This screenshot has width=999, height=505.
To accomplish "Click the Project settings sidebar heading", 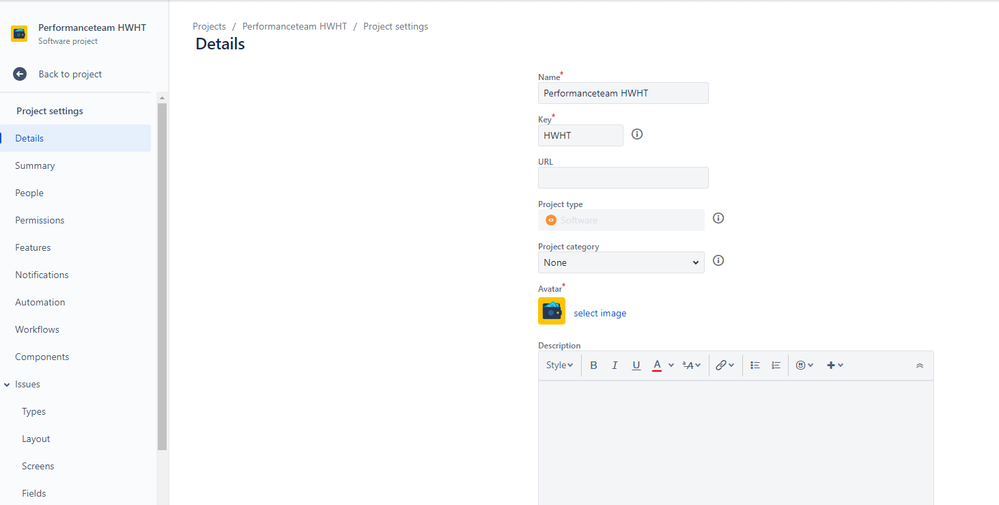I will (50, 111).
